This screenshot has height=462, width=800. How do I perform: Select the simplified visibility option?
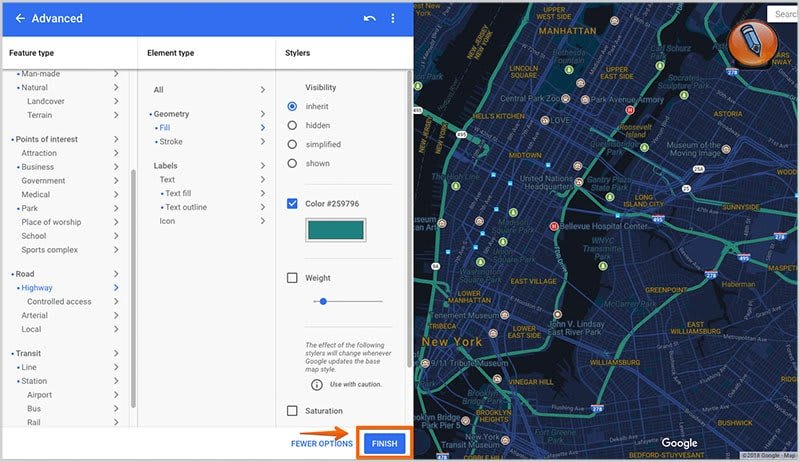[292, 144]
